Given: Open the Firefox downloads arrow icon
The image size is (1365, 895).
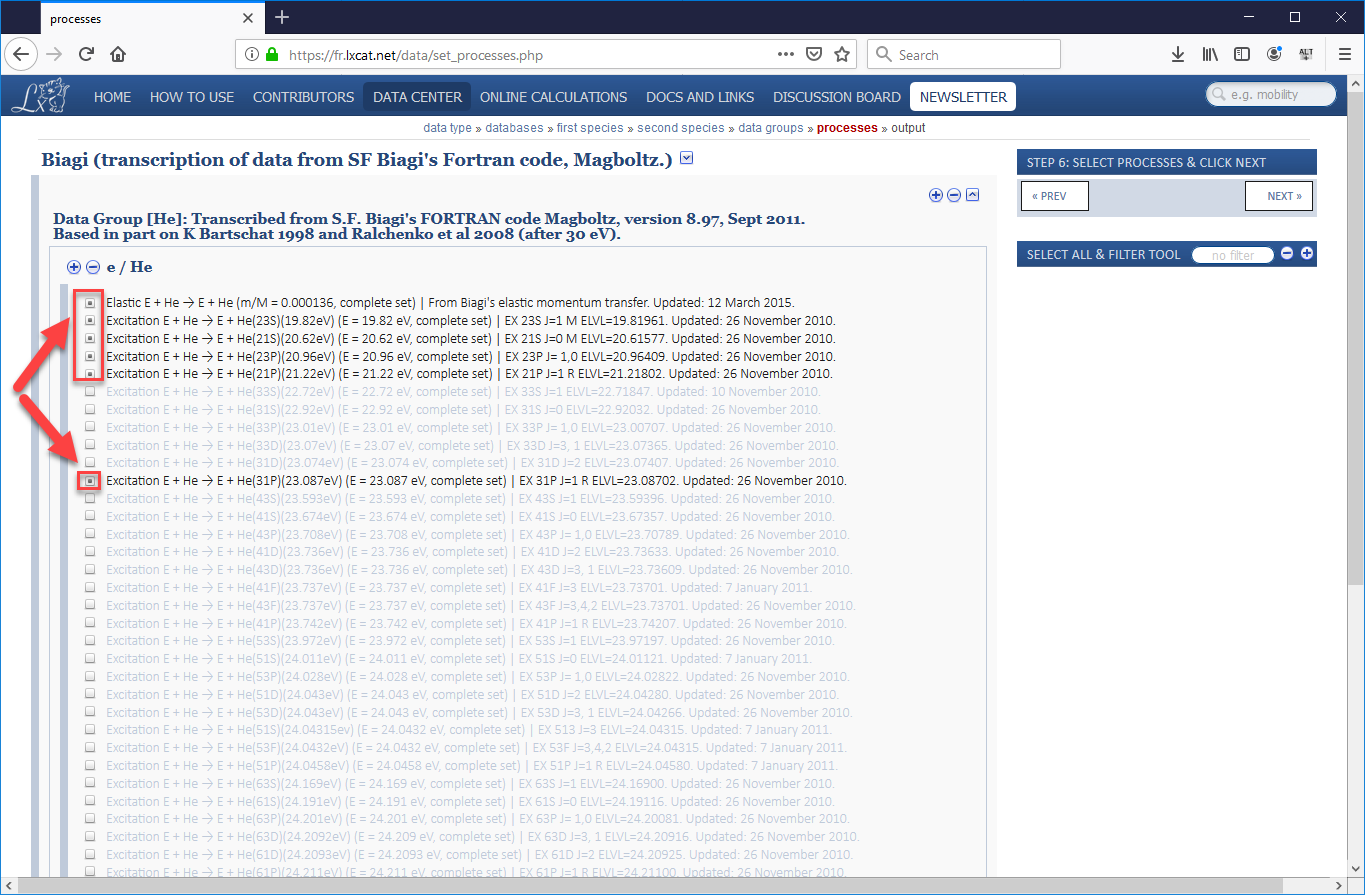Looking at the screenshot, I should [1178, 55].
